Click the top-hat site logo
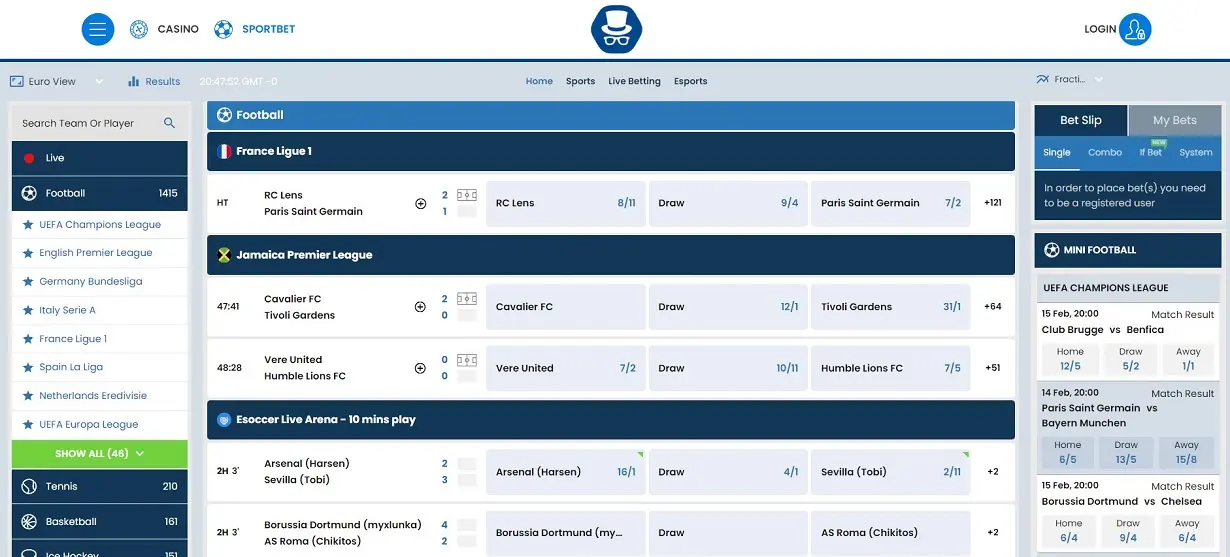This screenshot has height=557, width=1230. click(616, 29)
